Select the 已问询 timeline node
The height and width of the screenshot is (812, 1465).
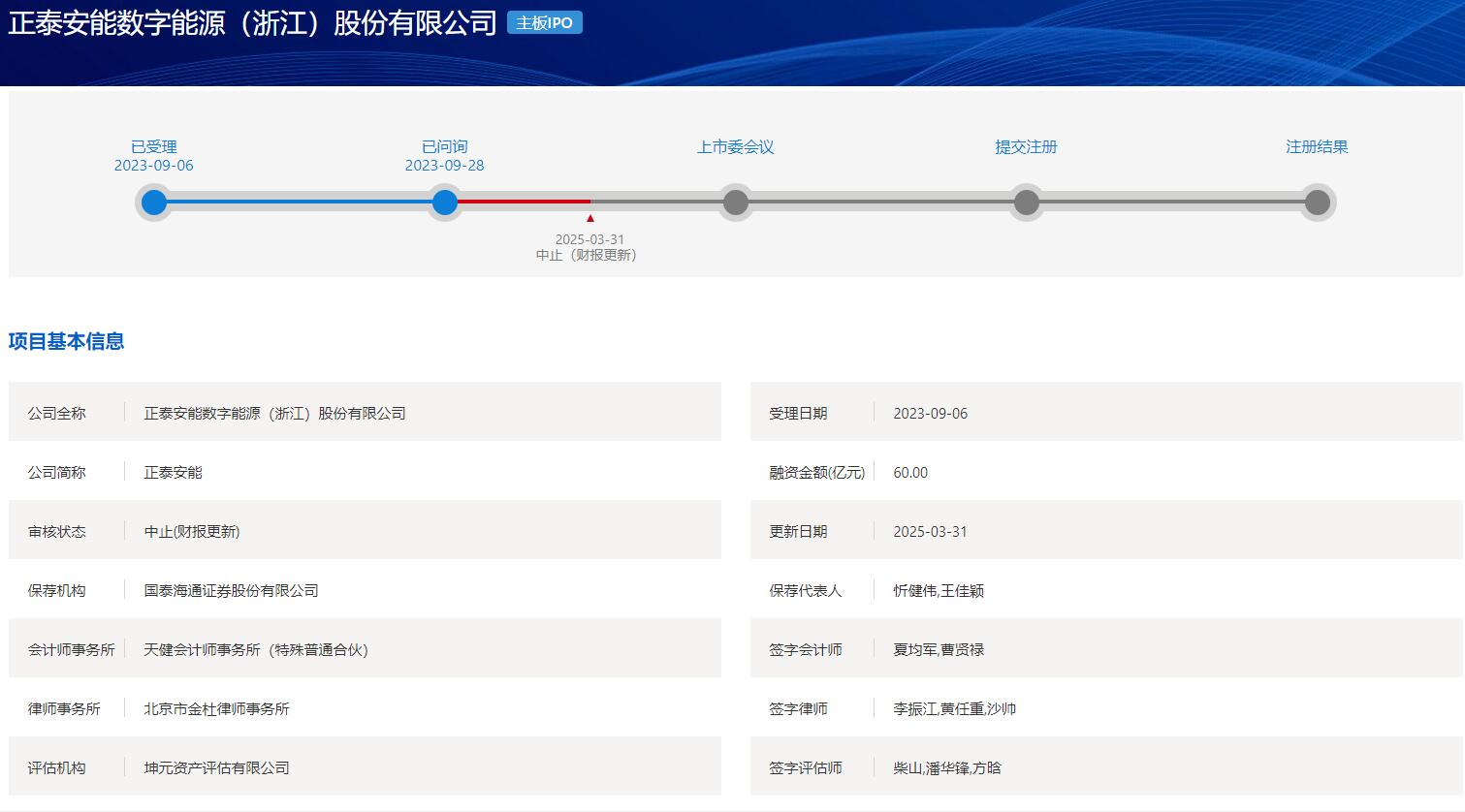click(445, 203)
